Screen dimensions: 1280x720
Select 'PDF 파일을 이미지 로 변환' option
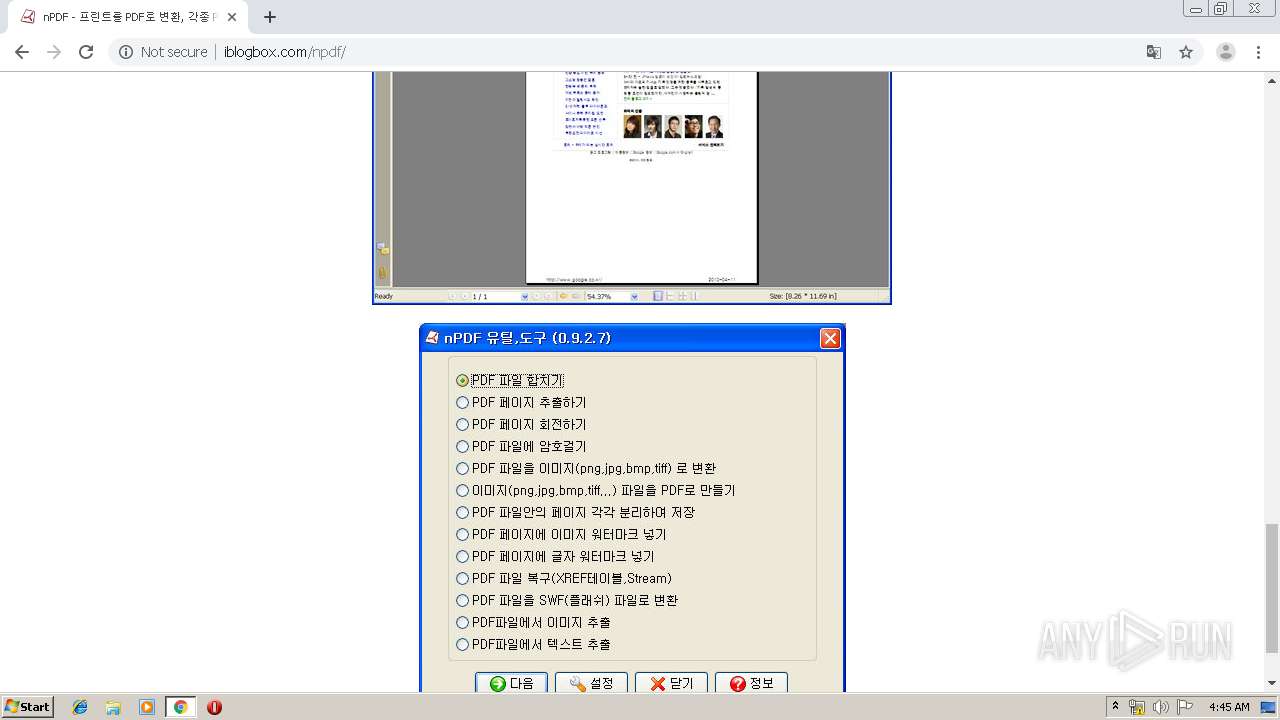point(462,469)
